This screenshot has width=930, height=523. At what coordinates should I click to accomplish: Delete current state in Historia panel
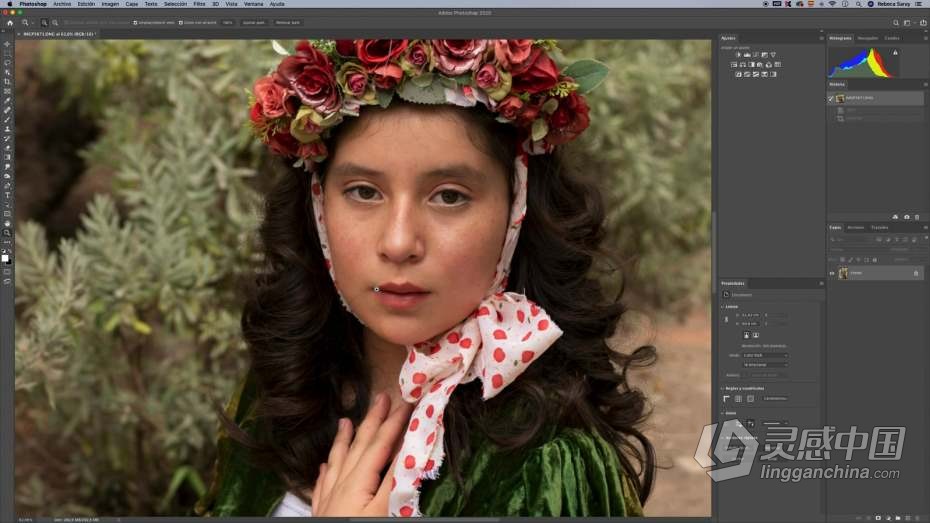pos(917,217)
